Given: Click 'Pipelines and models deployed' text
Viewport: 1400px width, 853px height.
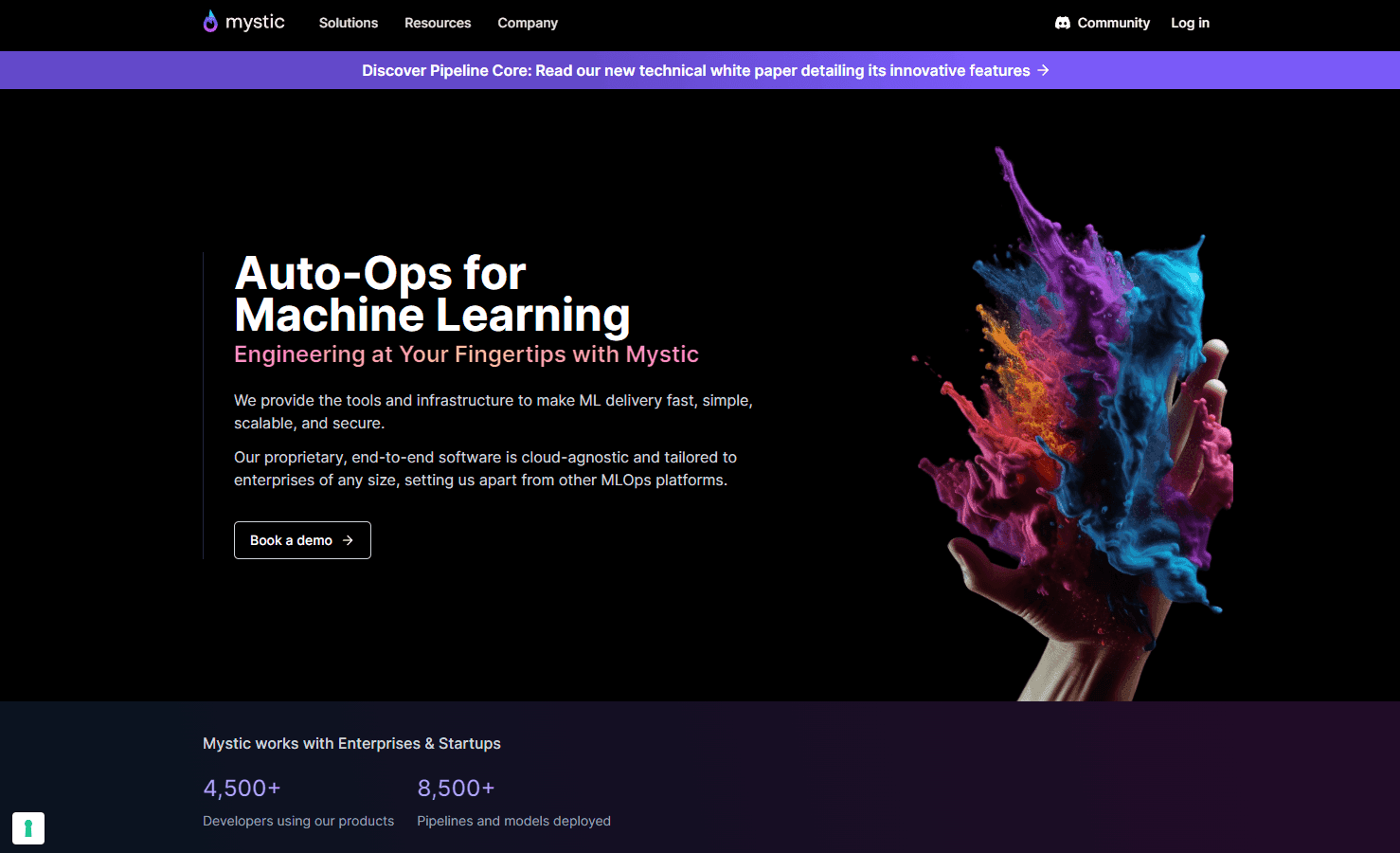Looking at the screenshot, I should coord(513,821).
